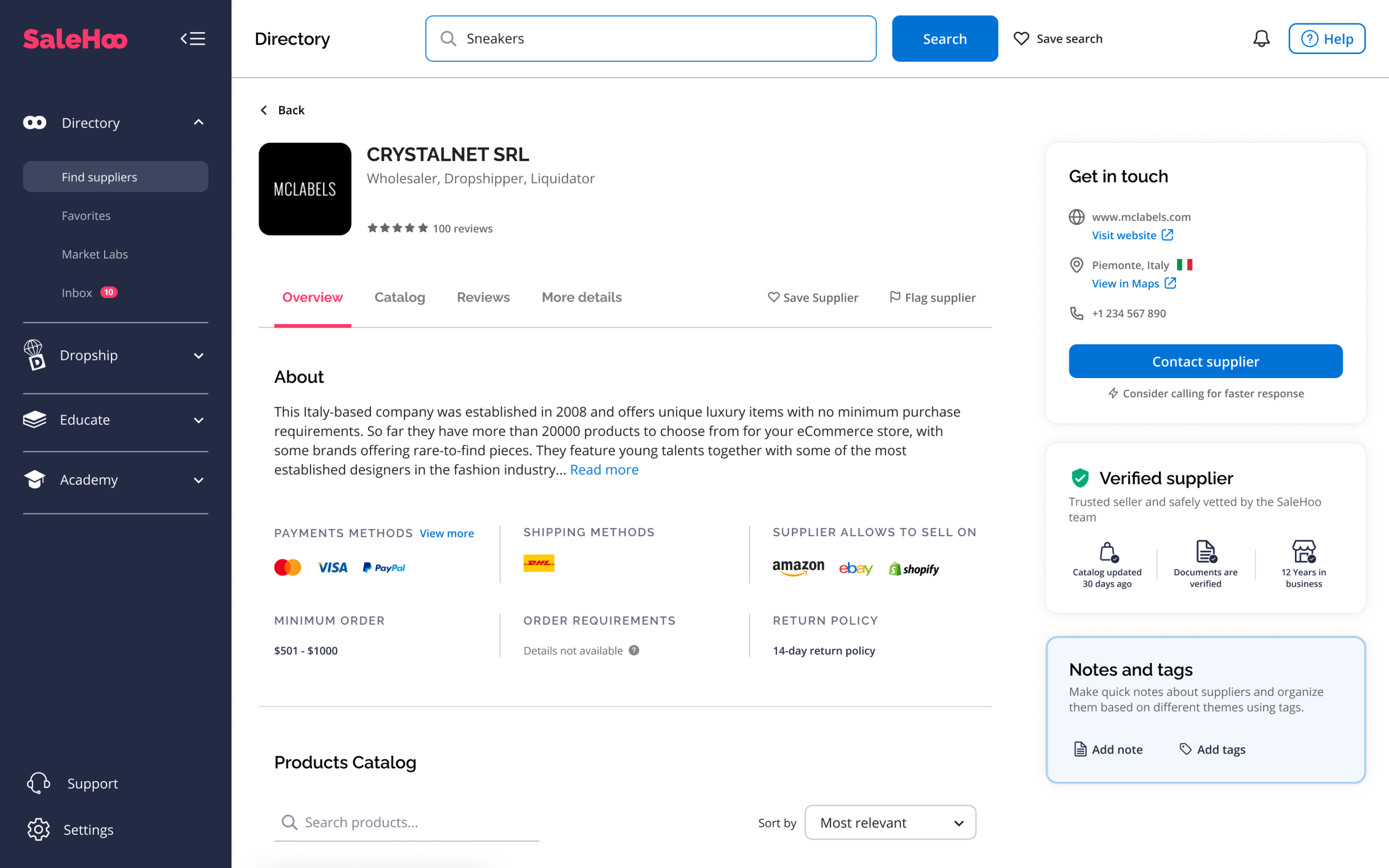
Task: Click the Documents are verified icon
Action: [1205, 552]
